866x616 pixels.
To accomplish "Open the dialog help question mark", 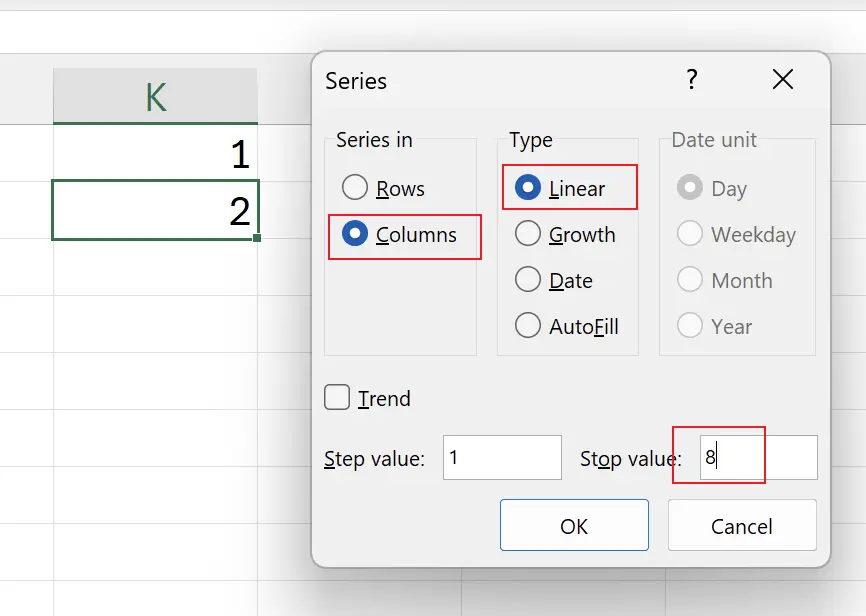I will pyautogui.click(x=691, y=80).
